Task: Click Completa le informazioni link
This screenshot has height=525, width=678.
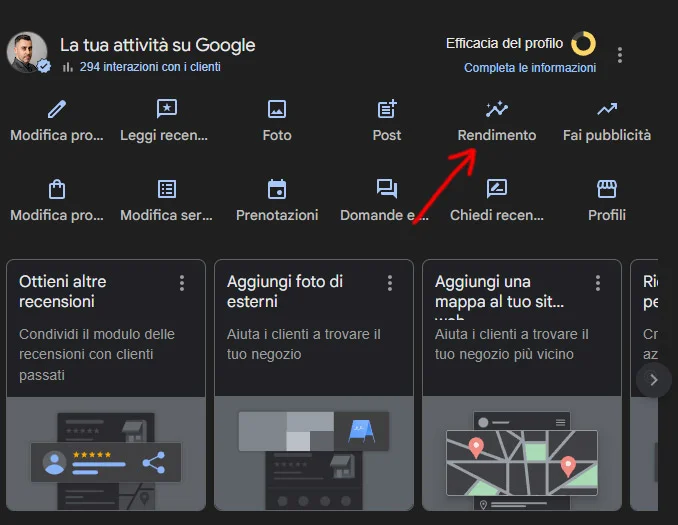Action: (x=530, y=68)
